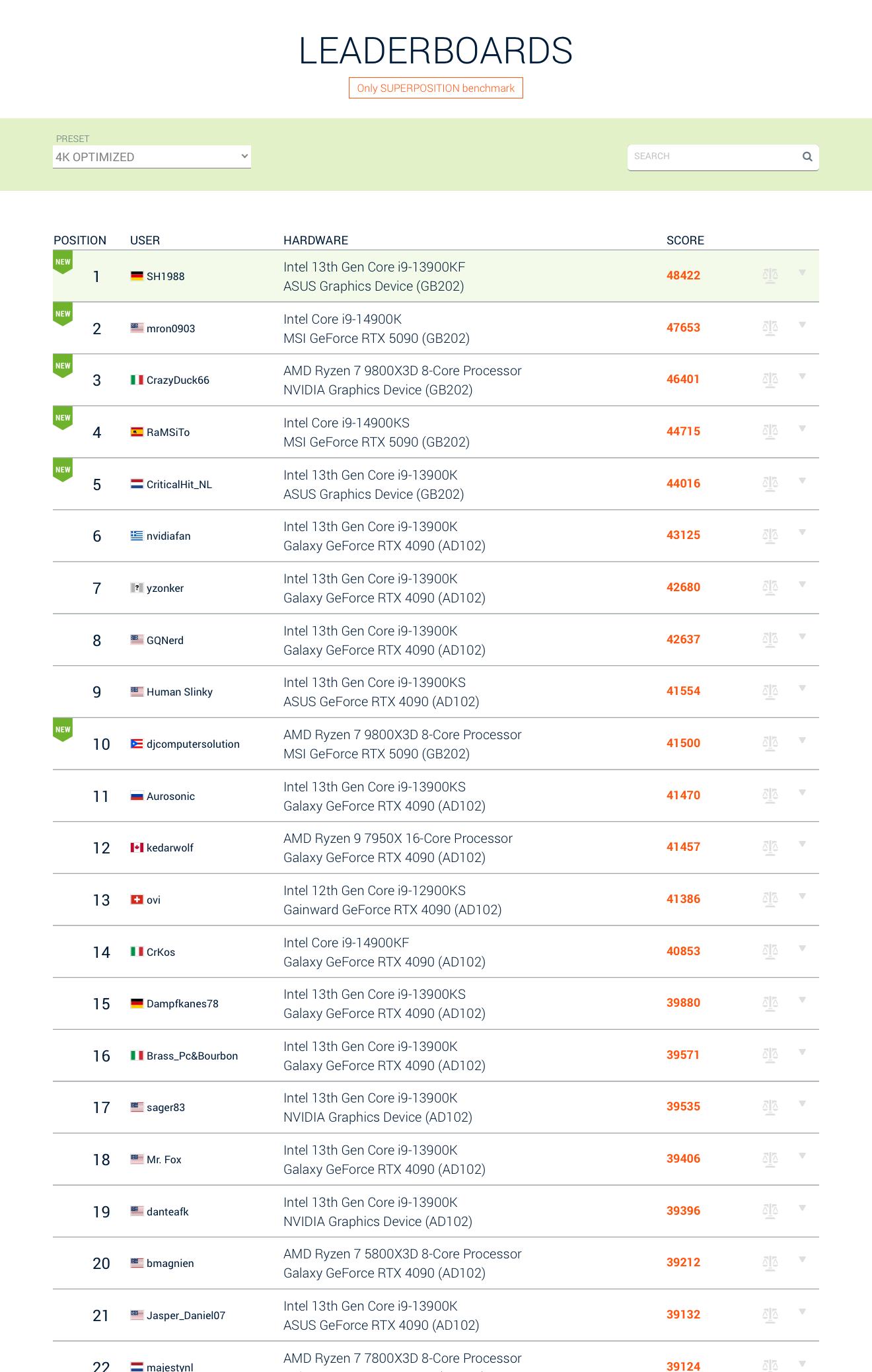Click compare scales icon for SH1988
The height and width of the screenshot is (1372, 872).
coord(770,275)
